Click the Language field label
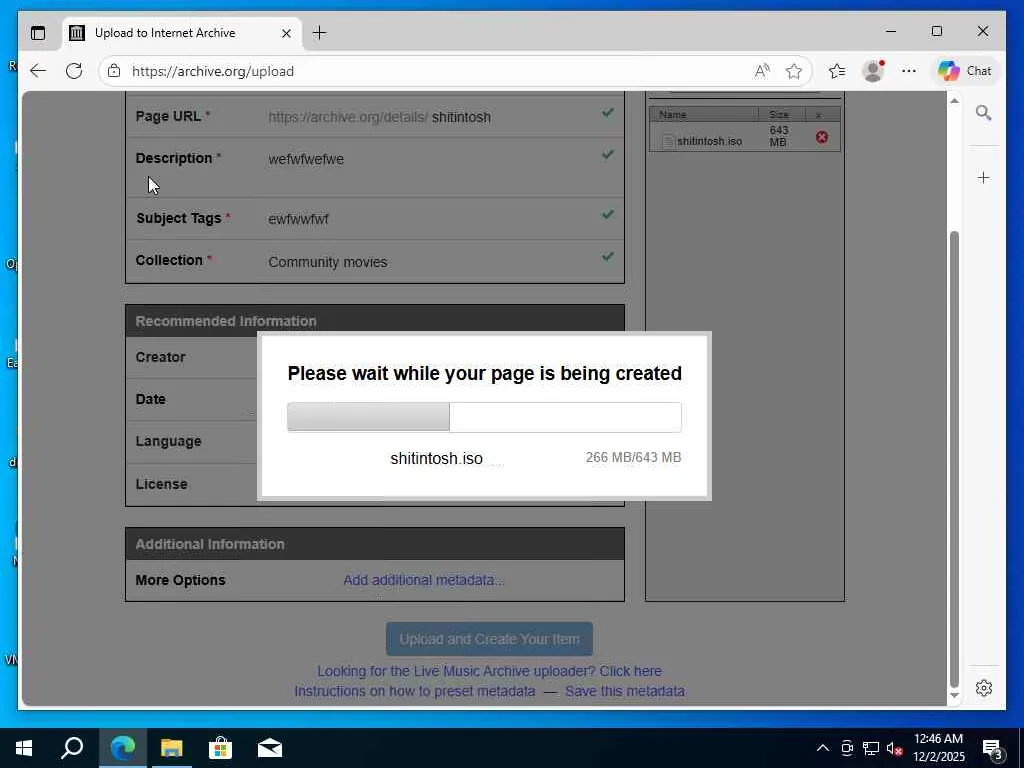 (x=168, y=441)
